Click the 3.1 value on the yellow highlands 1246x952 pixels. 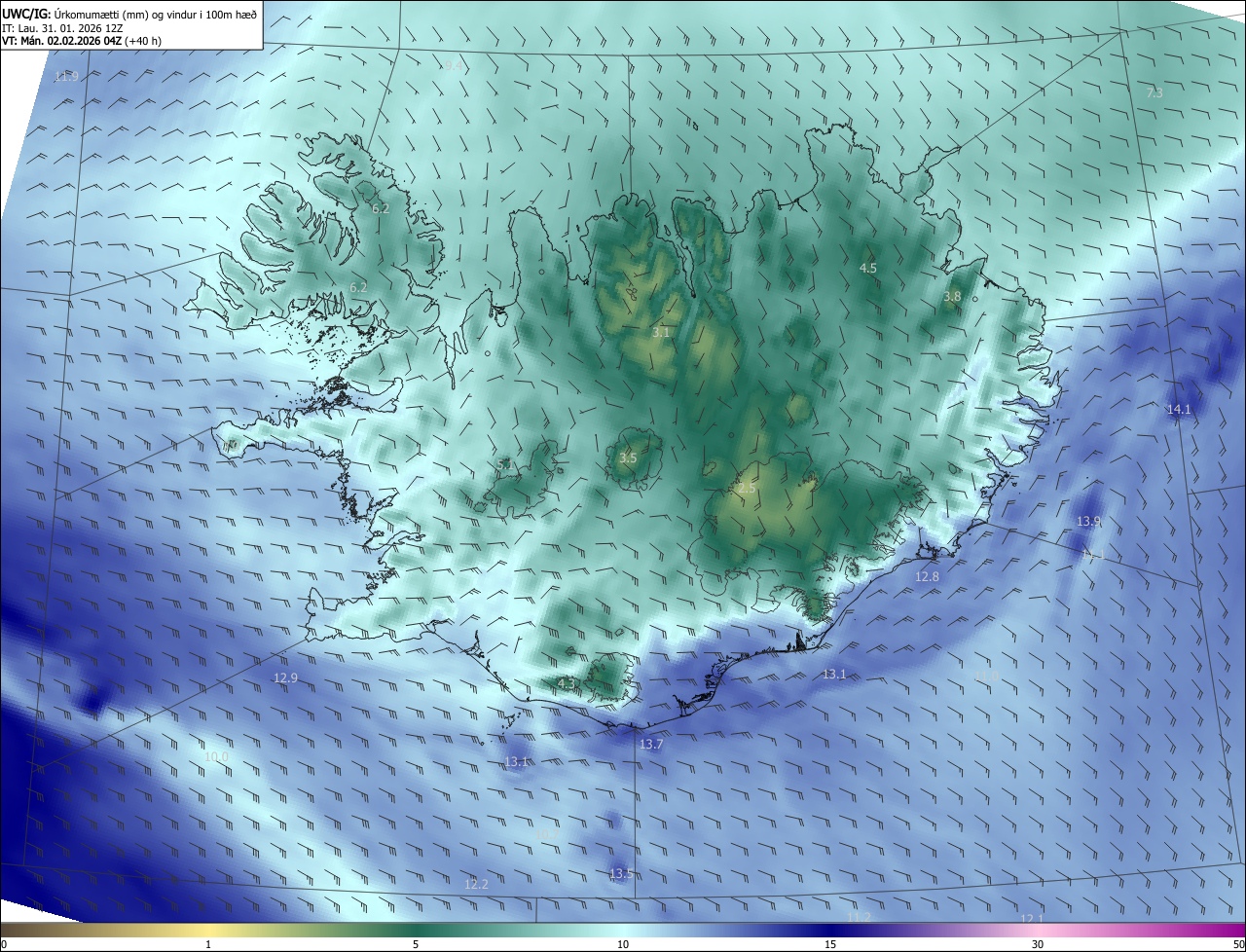661,332
